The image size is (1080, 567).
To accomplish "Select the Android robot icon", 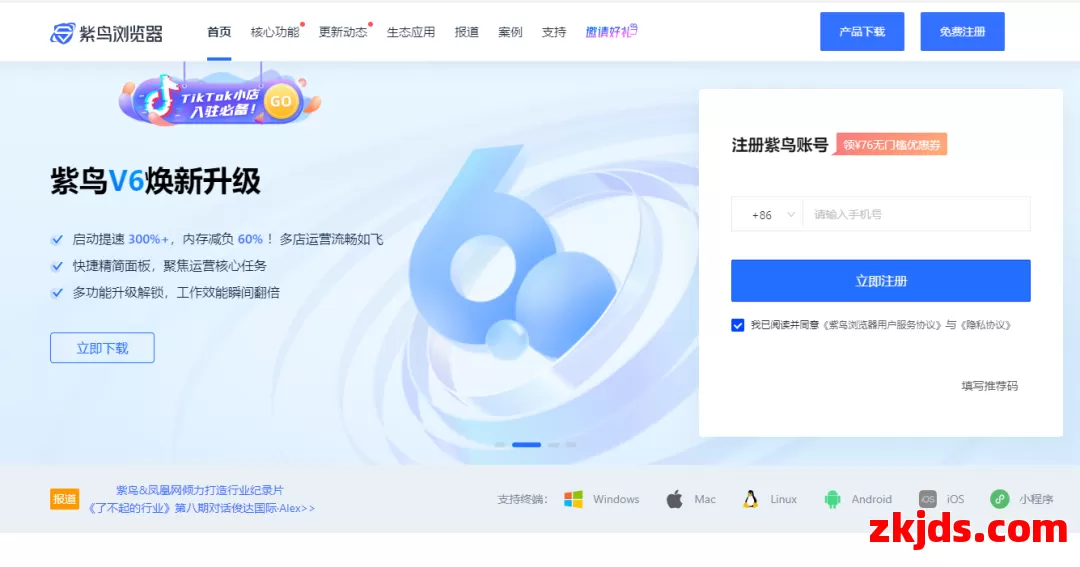I will (832, 499).
